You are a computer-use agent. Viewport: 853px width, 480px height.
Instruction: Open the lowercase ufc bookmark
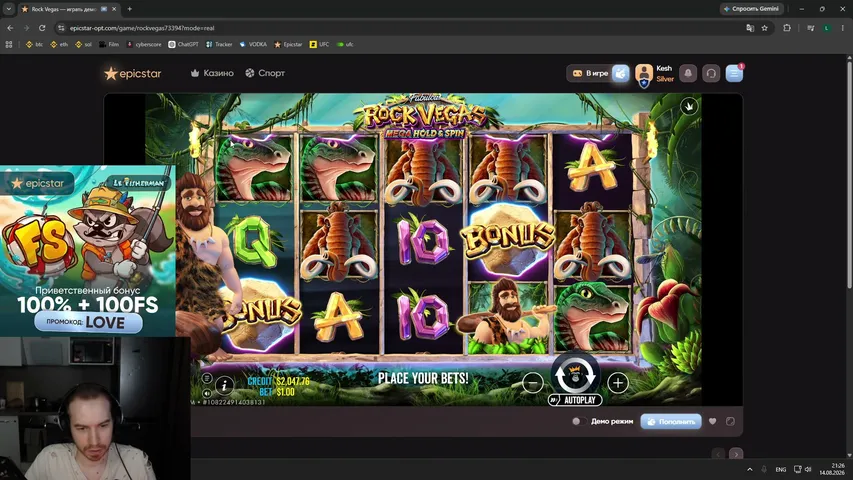[x=345, y=45]
